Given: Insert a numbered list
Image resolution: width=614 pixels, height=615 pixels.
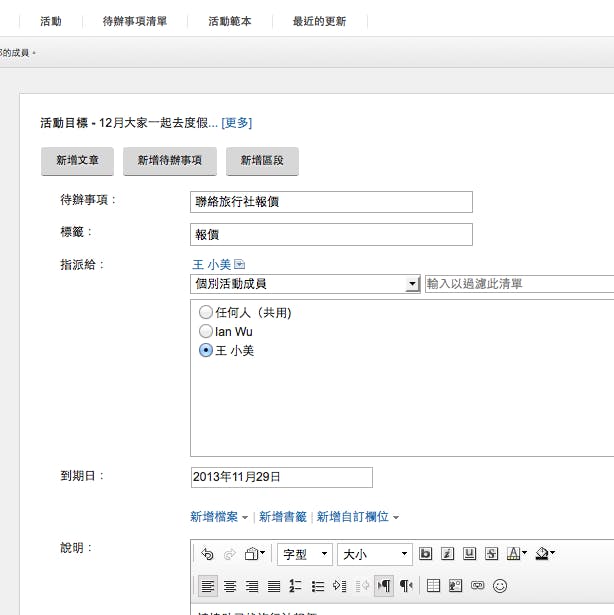Looking at the screenshot, I should pos(295,586).
